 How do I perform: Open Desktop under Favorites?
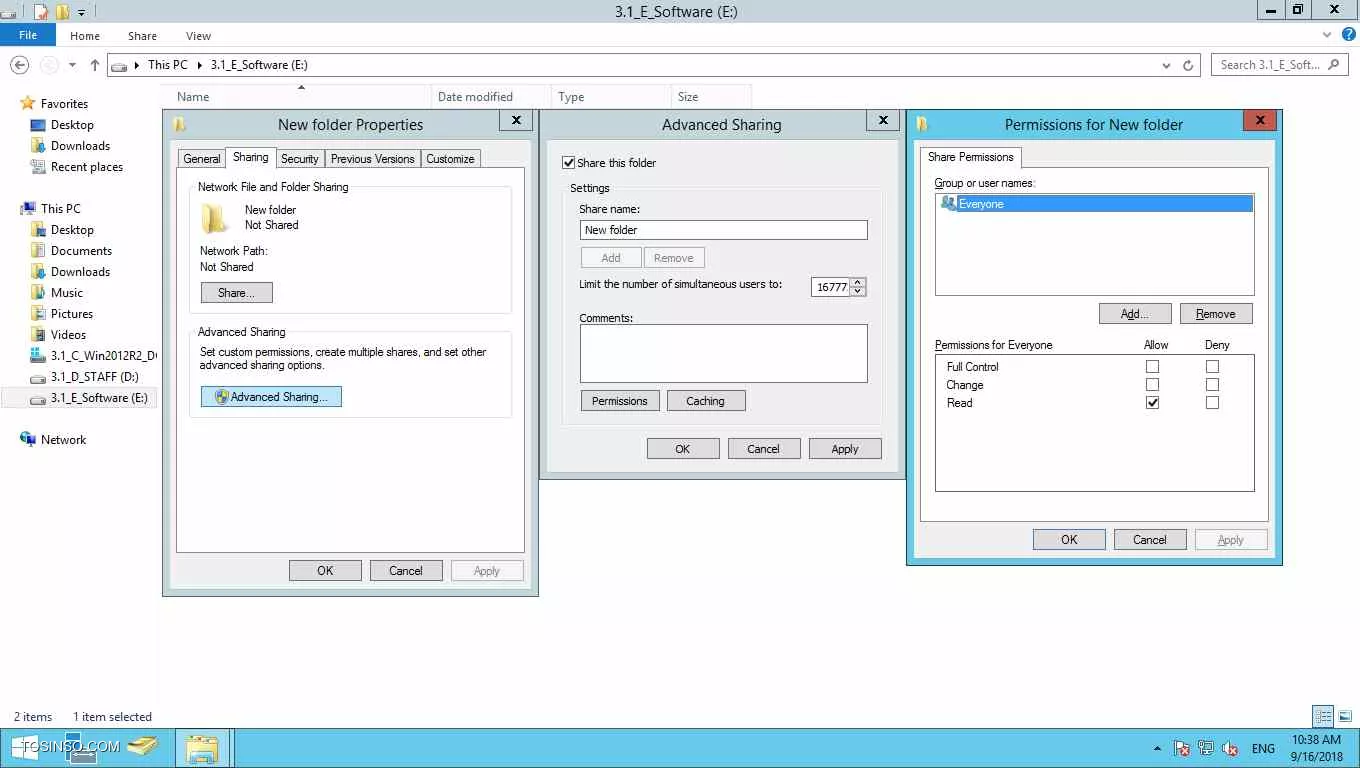72,125
